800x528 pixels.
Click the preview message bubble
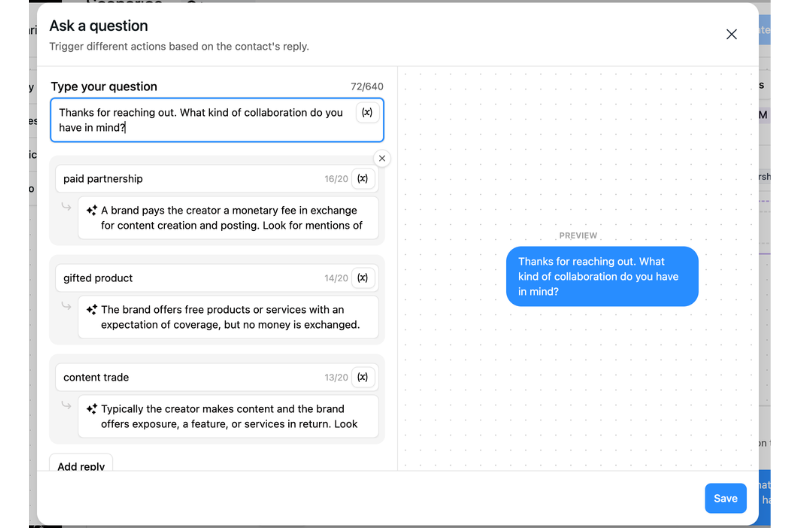602,276
